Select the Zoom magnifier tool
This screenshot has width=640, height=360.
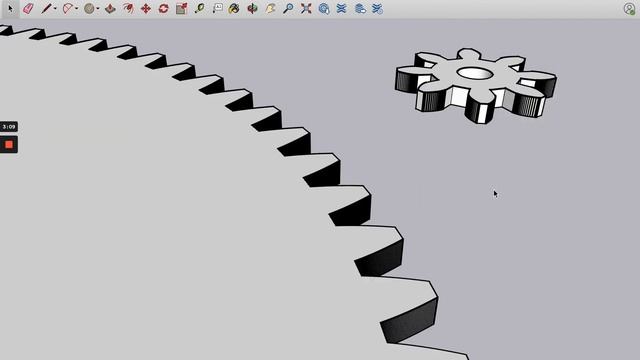[288, 9]
